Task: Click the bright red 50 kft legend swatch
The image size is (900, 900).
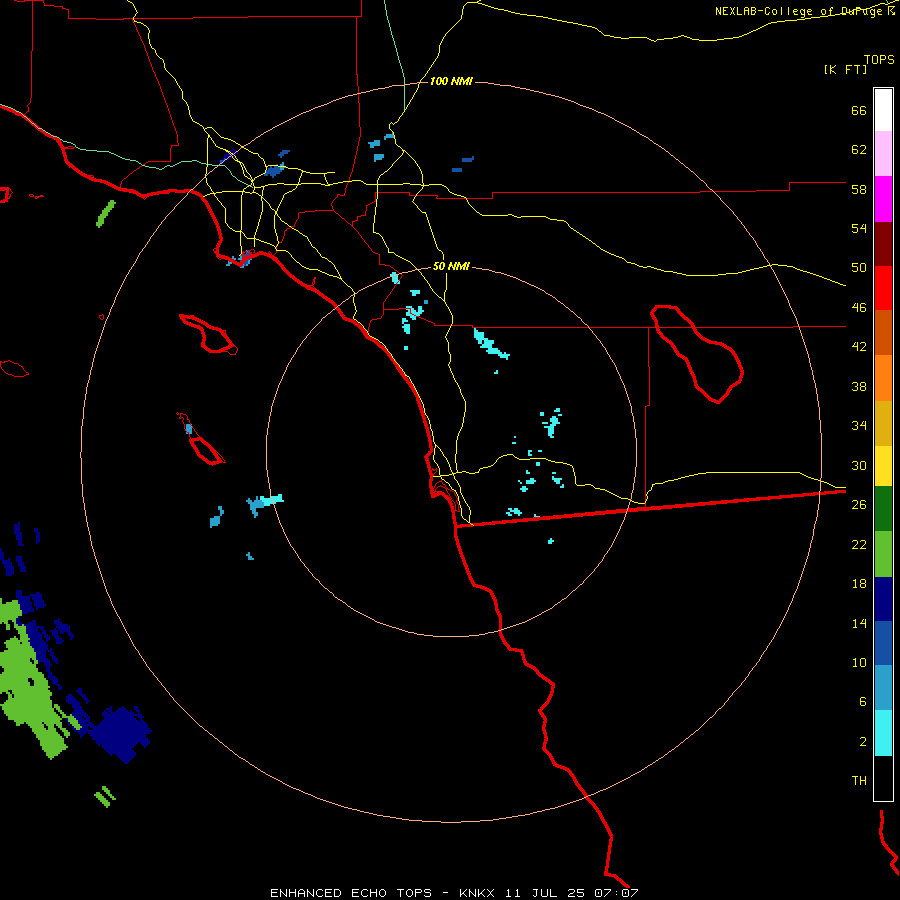Action: [883, 288]
